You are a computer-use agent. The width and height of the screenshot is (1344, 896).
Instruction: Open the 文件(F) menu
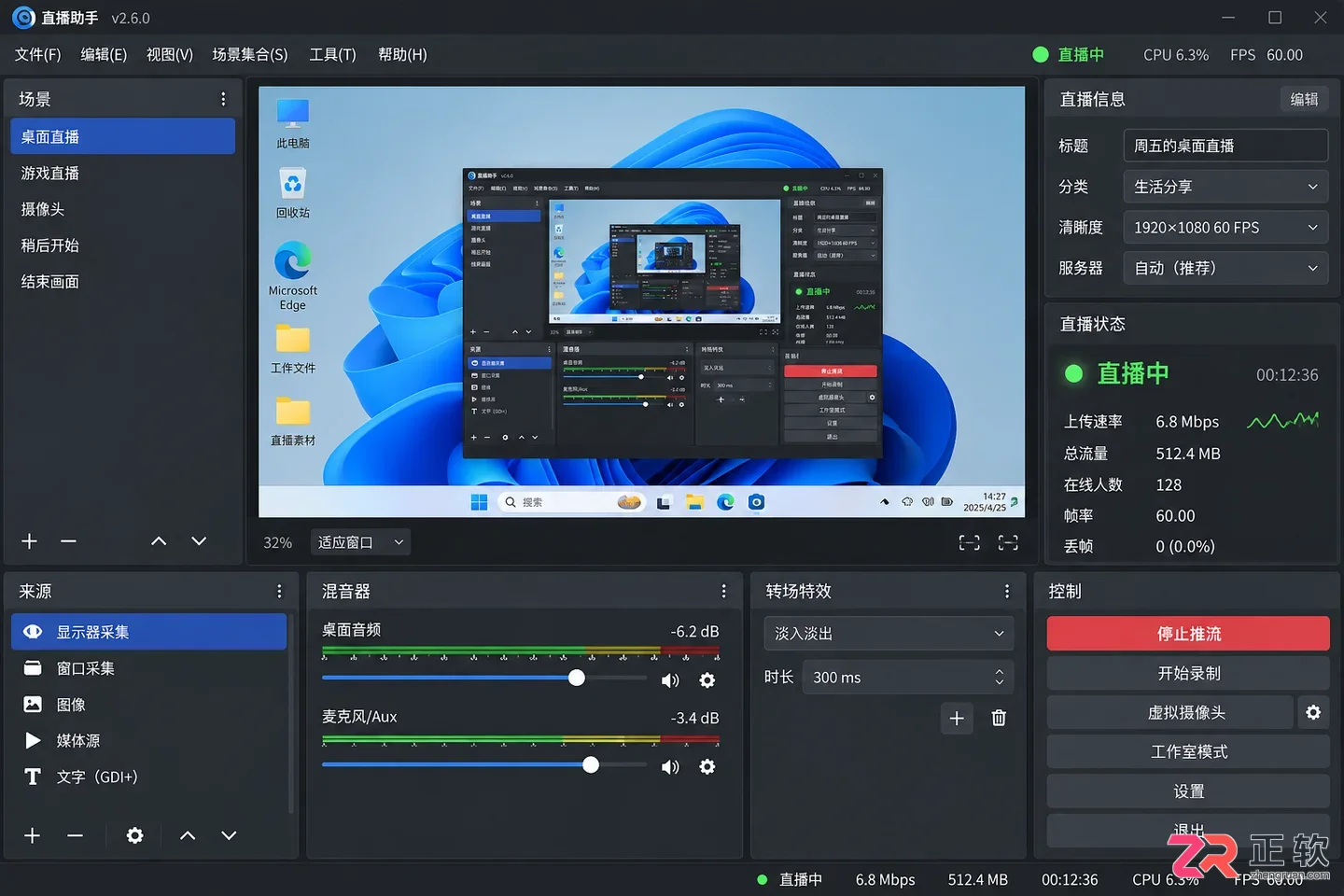(38, 55)
